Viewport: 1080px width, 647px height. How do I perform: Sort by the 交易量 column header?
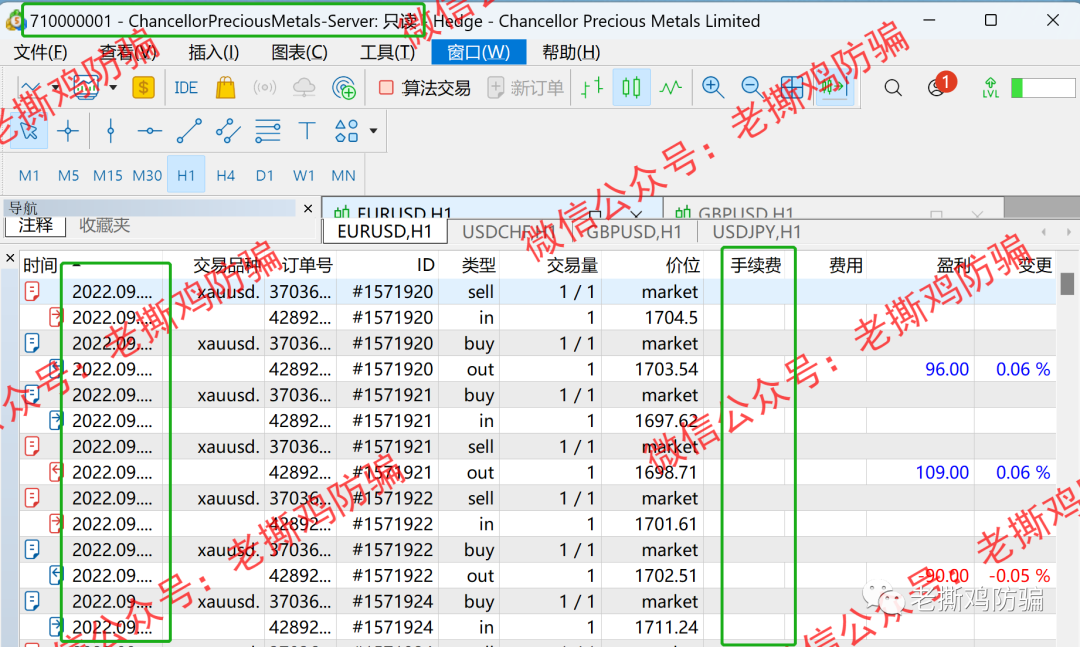point(572,265)
